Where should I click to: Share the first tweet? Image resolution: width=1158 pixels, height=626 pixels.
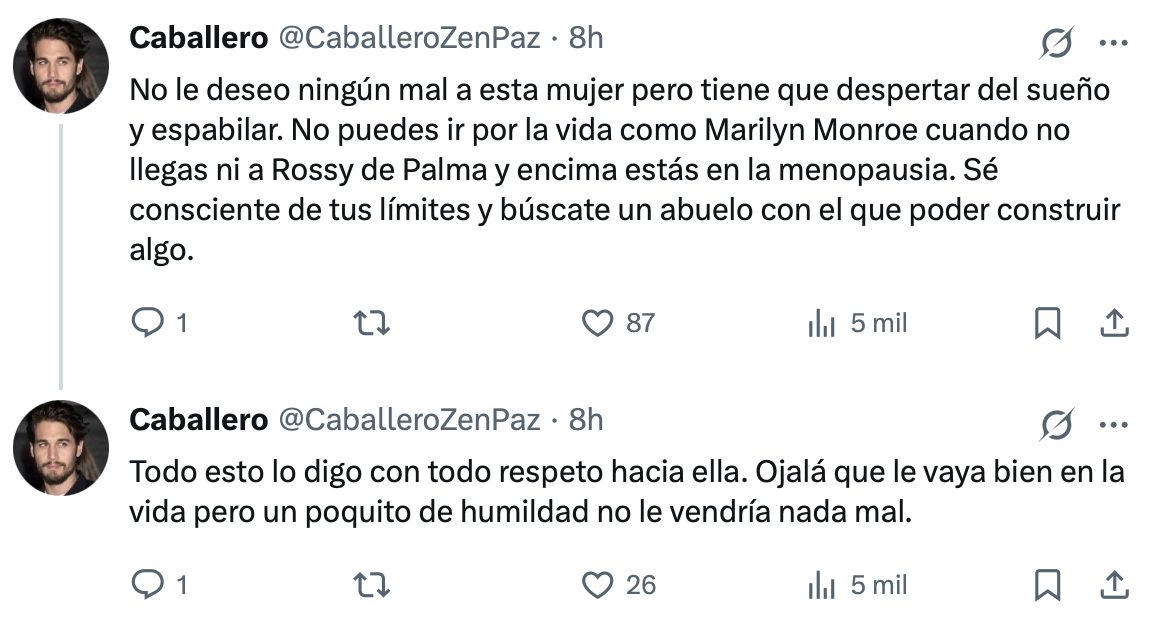coord(1114,323)
